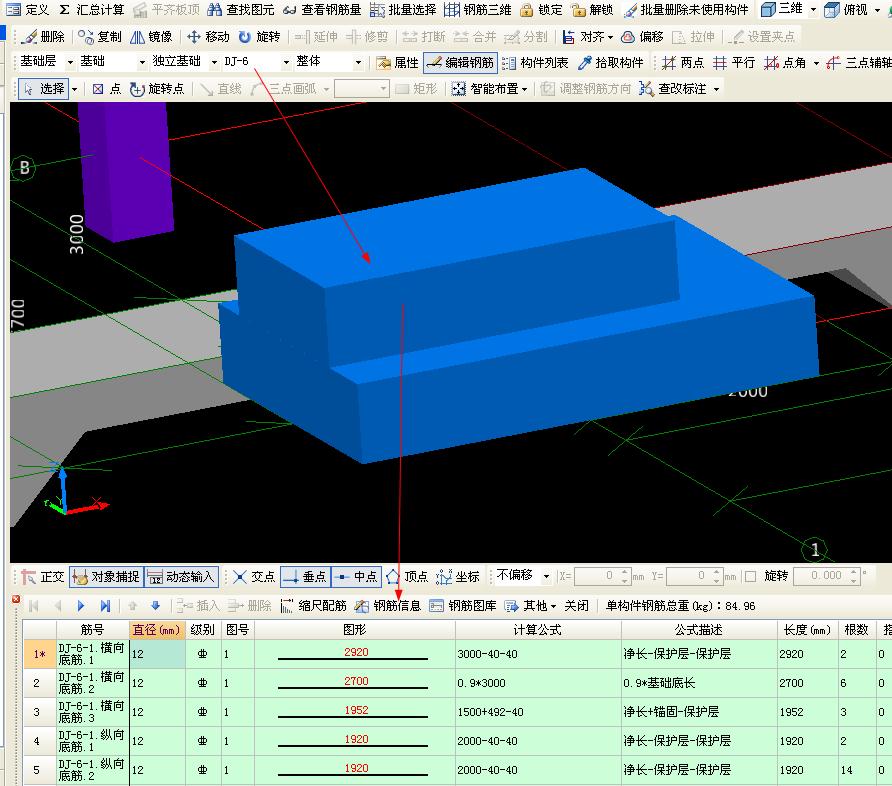The height and width of the screenshot is (786, 892).
Task: Open the 独立基础 dropdown
Action: [x=214, y=61]
